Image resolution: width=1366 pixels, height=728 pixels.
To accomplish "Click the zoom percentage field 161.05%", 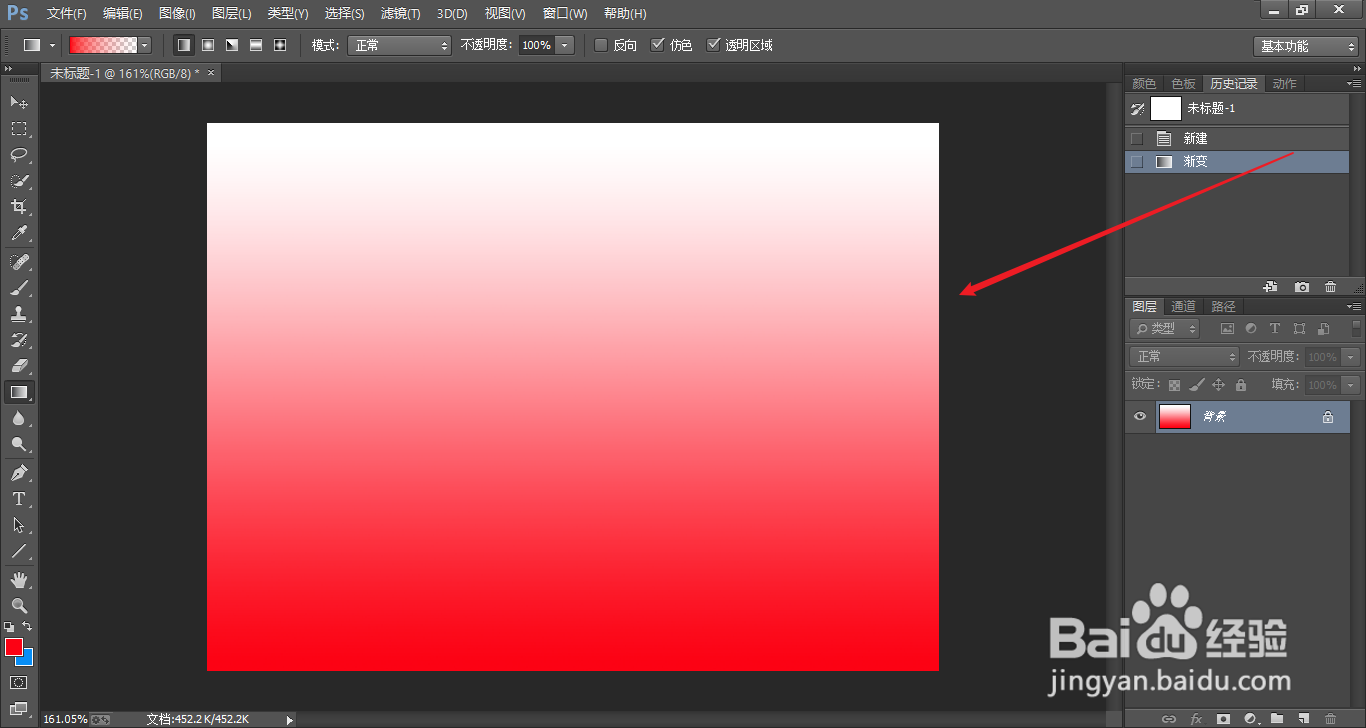I will click(65, 719).
